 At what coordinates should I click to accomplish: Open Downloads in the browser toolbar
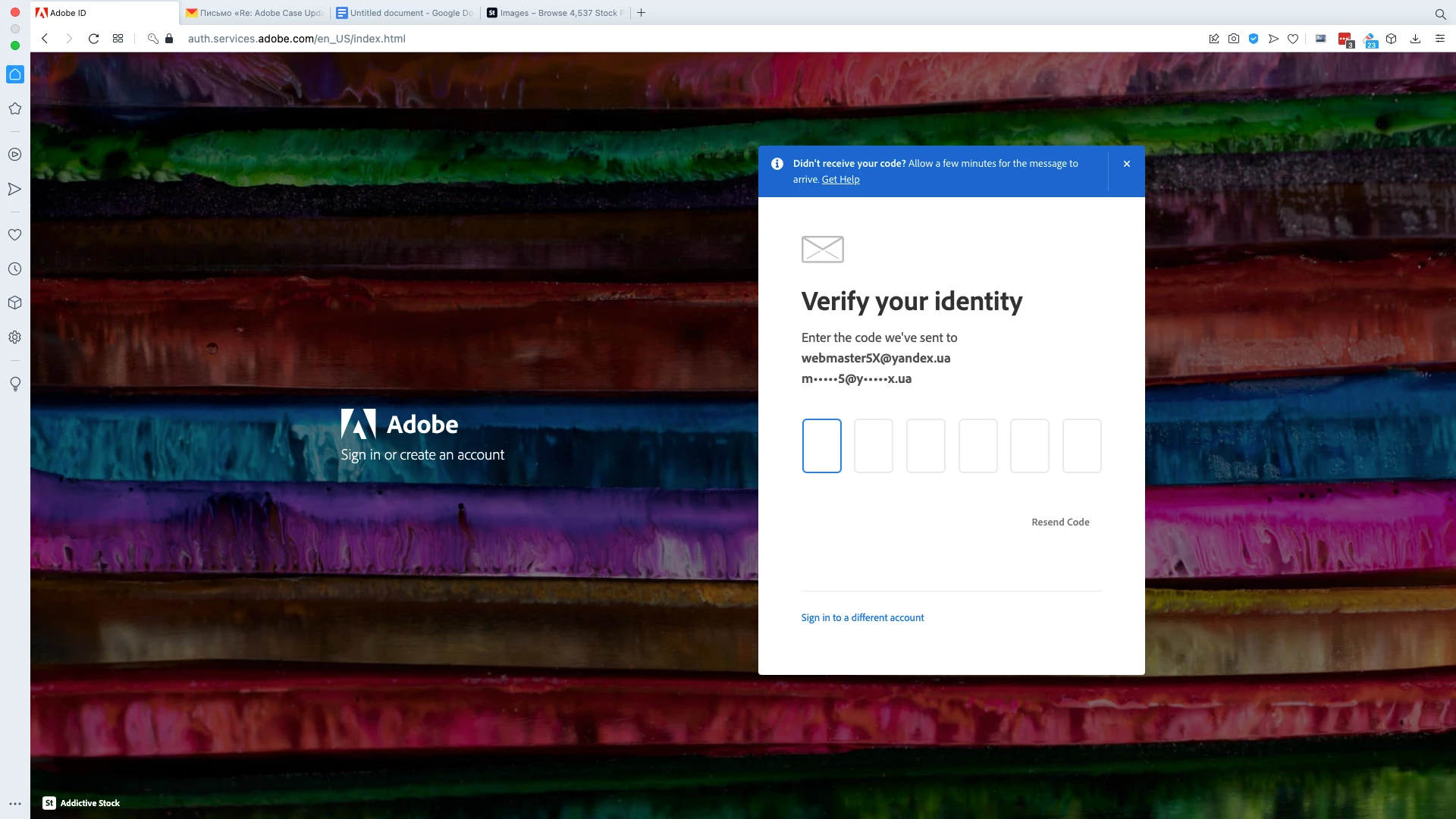[x=1415, y=39]
